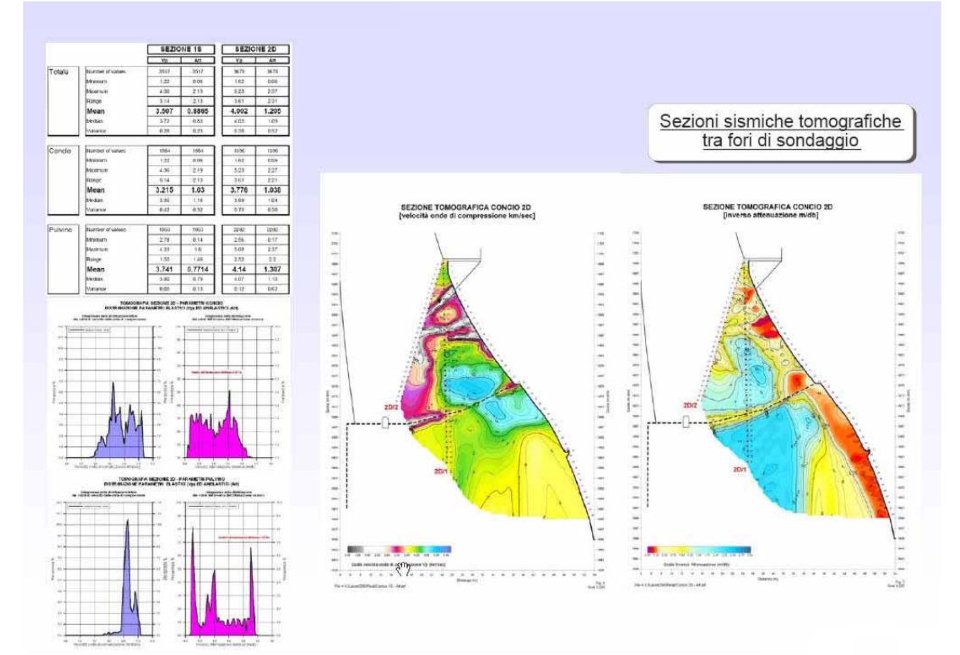960x655 pixels.
Task: Click the Pulvino mean value 0.7714
Action: point(198,269)
